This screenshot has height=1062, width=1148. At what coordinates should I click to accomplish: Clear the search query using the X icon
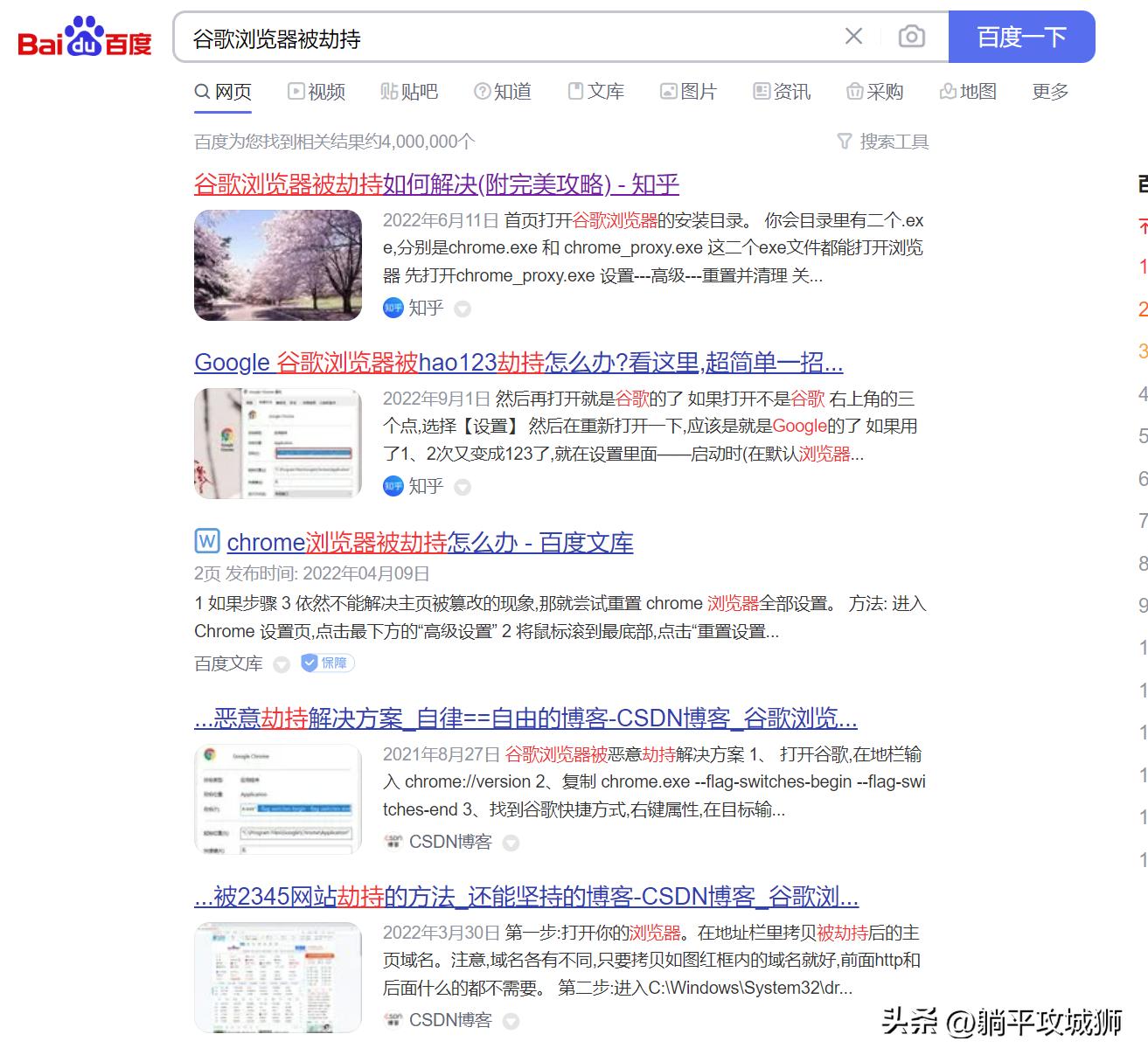852,36
